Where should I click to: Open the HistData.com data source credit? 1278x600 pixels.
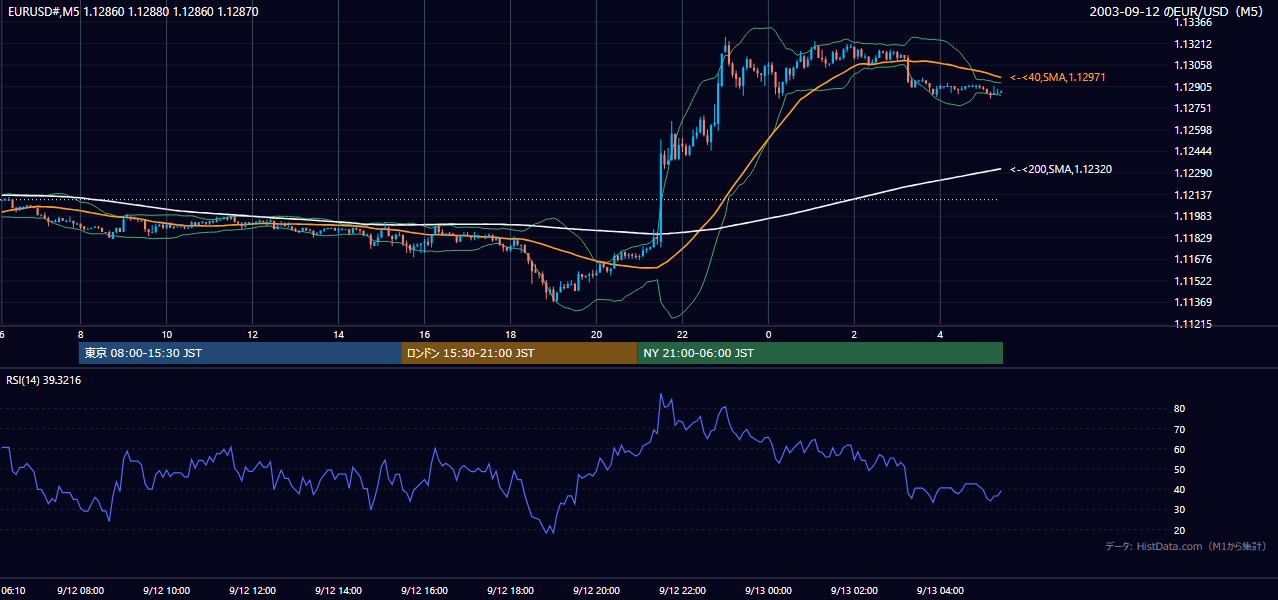click(x=1185, y=546)
